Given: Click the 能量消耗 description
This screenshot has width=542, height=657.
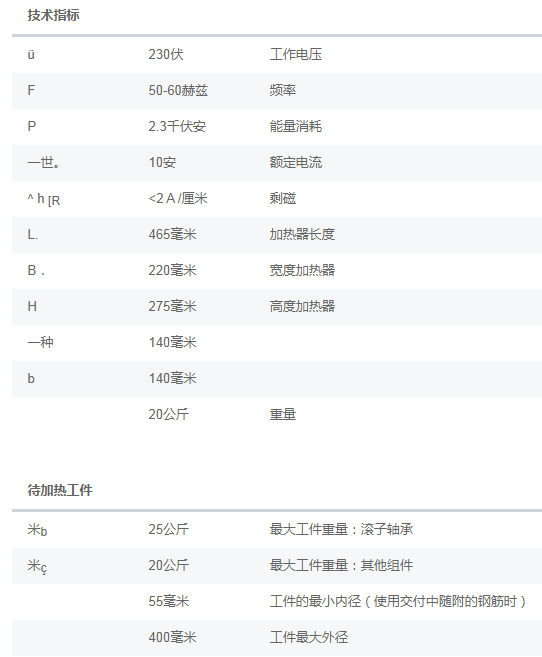Looking at the screenshot, I should (x=296, y=127).
